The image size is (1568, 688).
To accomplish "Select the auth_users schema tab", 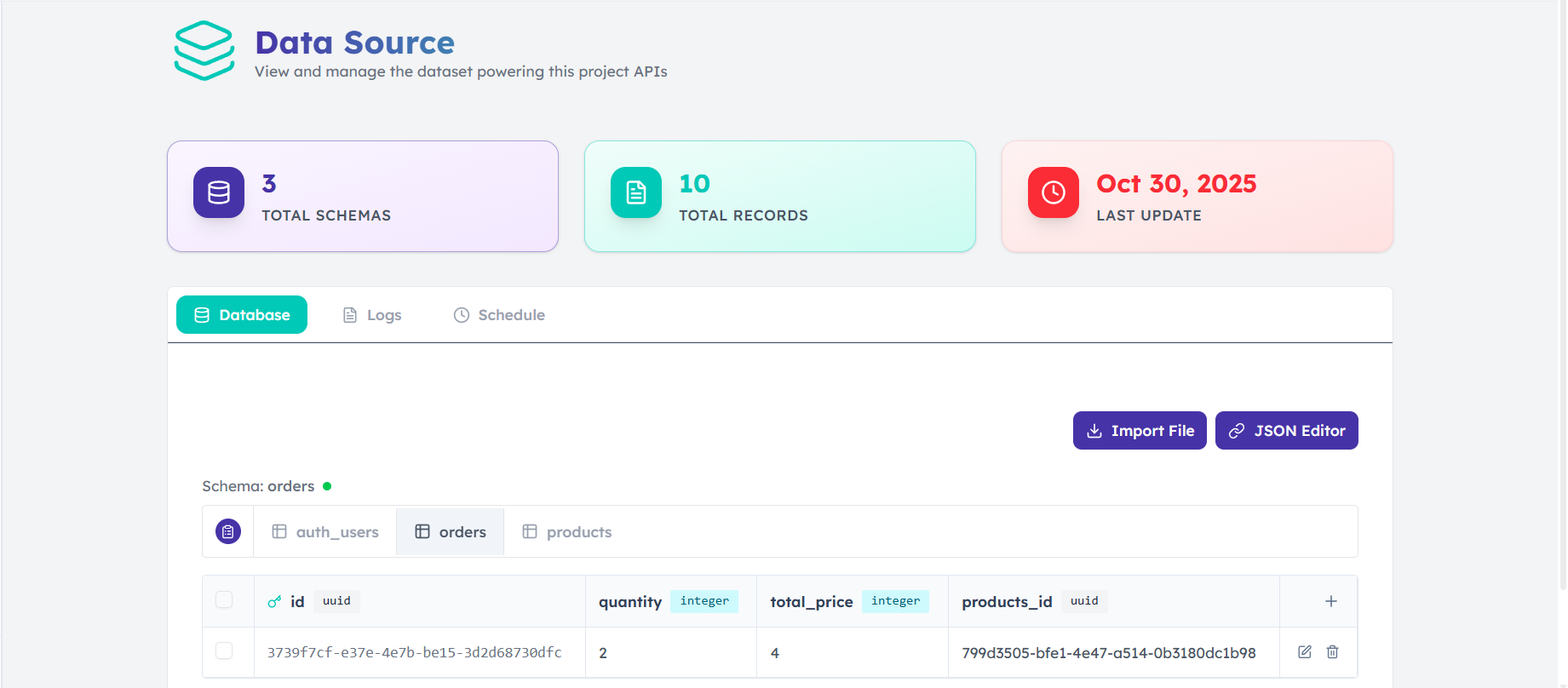I will tap(325, 532).
